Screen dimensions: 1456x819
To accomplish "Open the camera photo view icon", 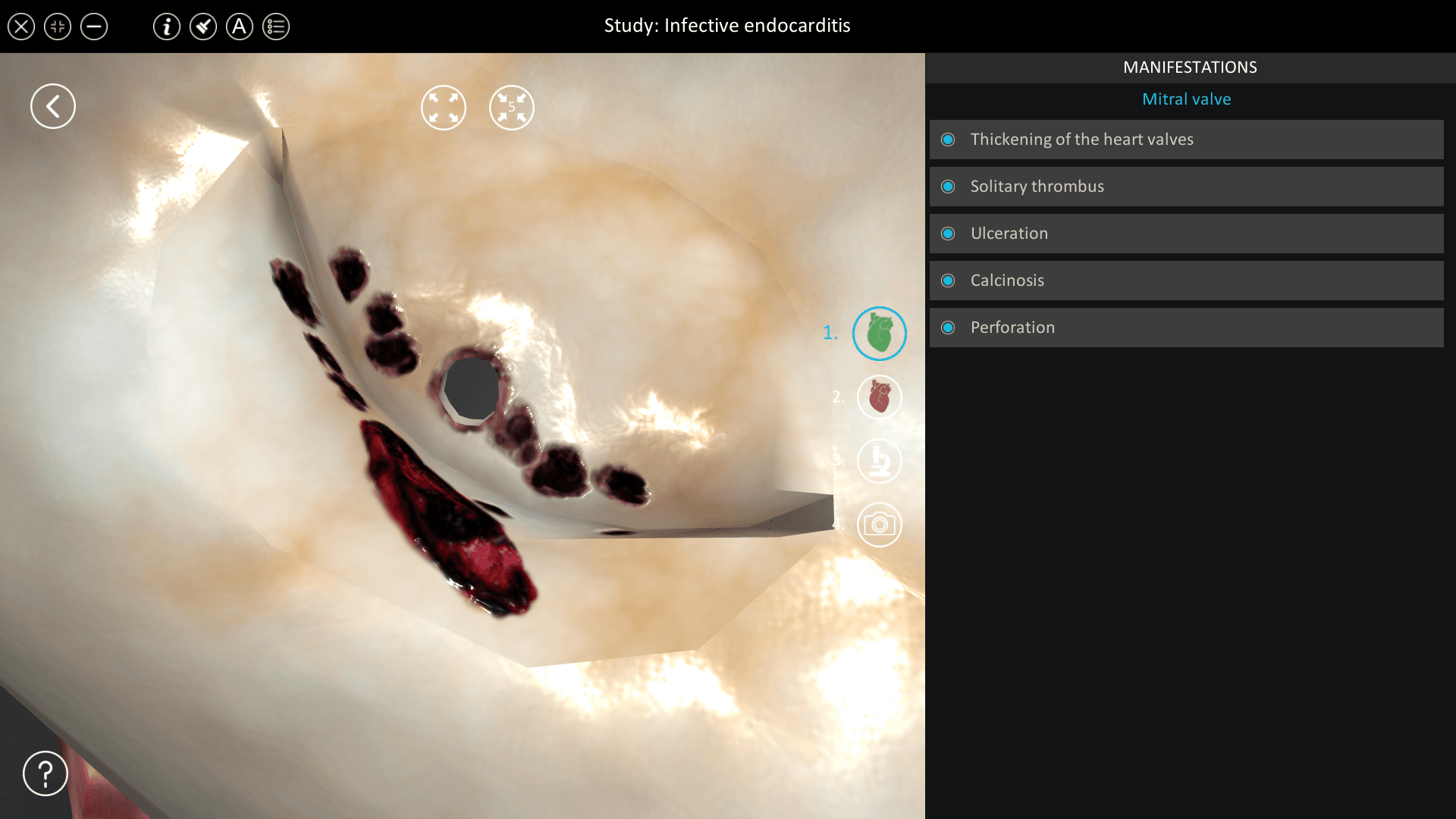I will (880, 524).
